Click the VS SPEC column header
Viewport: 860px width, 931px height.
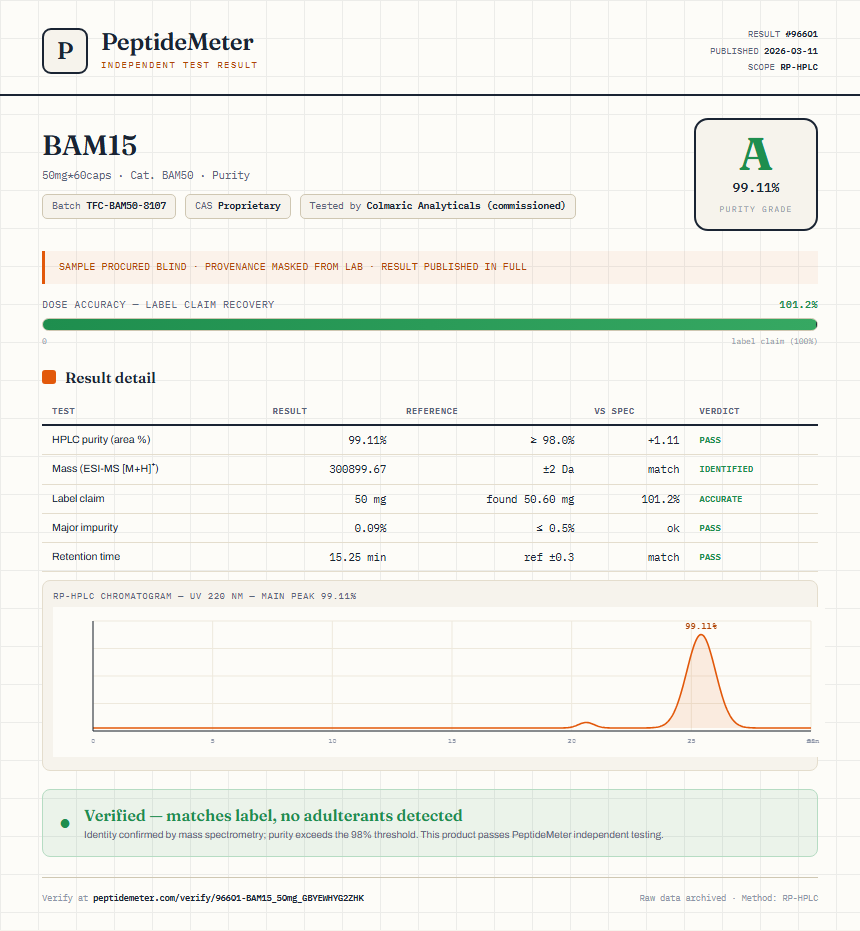pos(614,411)
